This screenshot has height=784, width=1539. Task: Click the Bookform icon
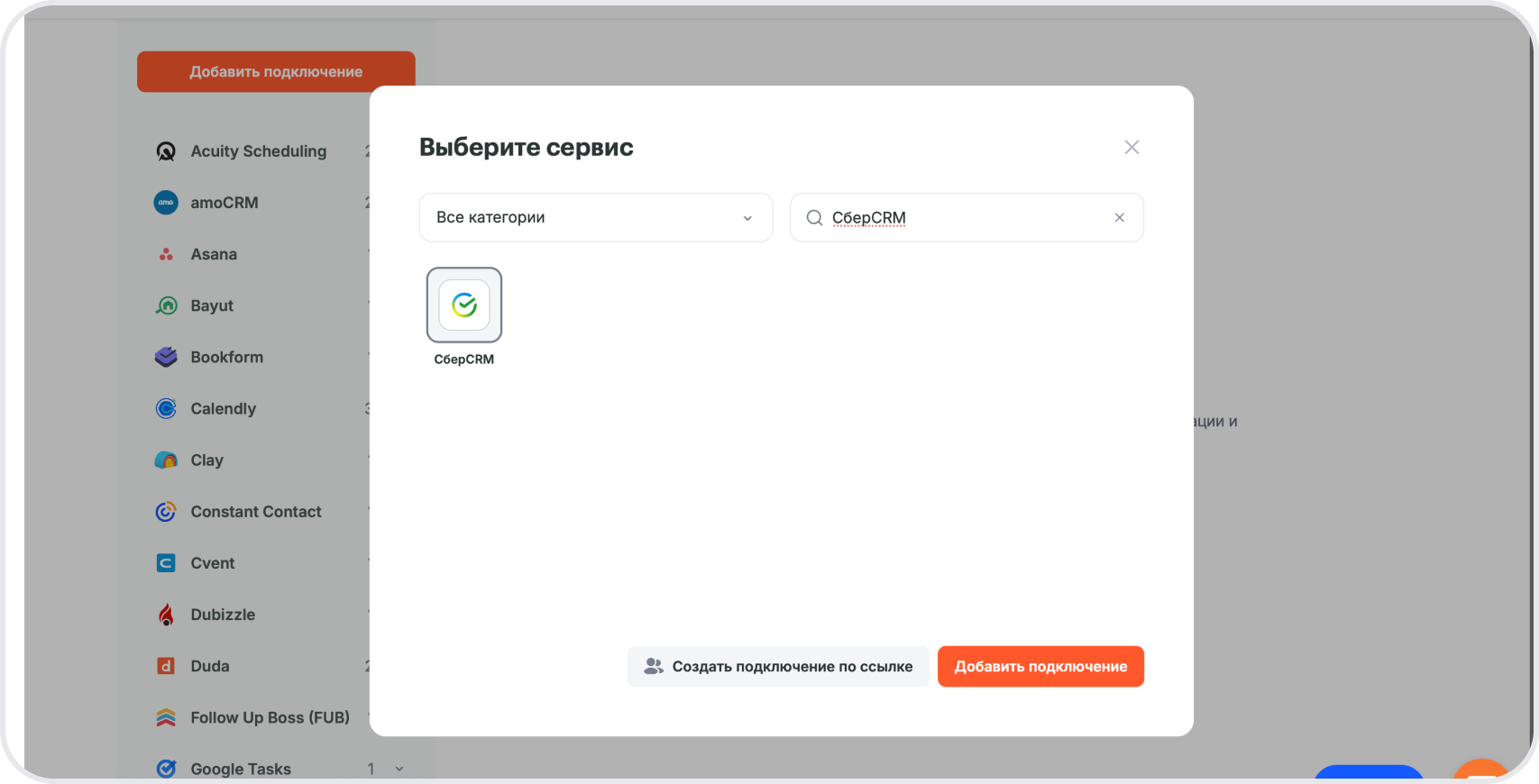click(x=166, y=357)
